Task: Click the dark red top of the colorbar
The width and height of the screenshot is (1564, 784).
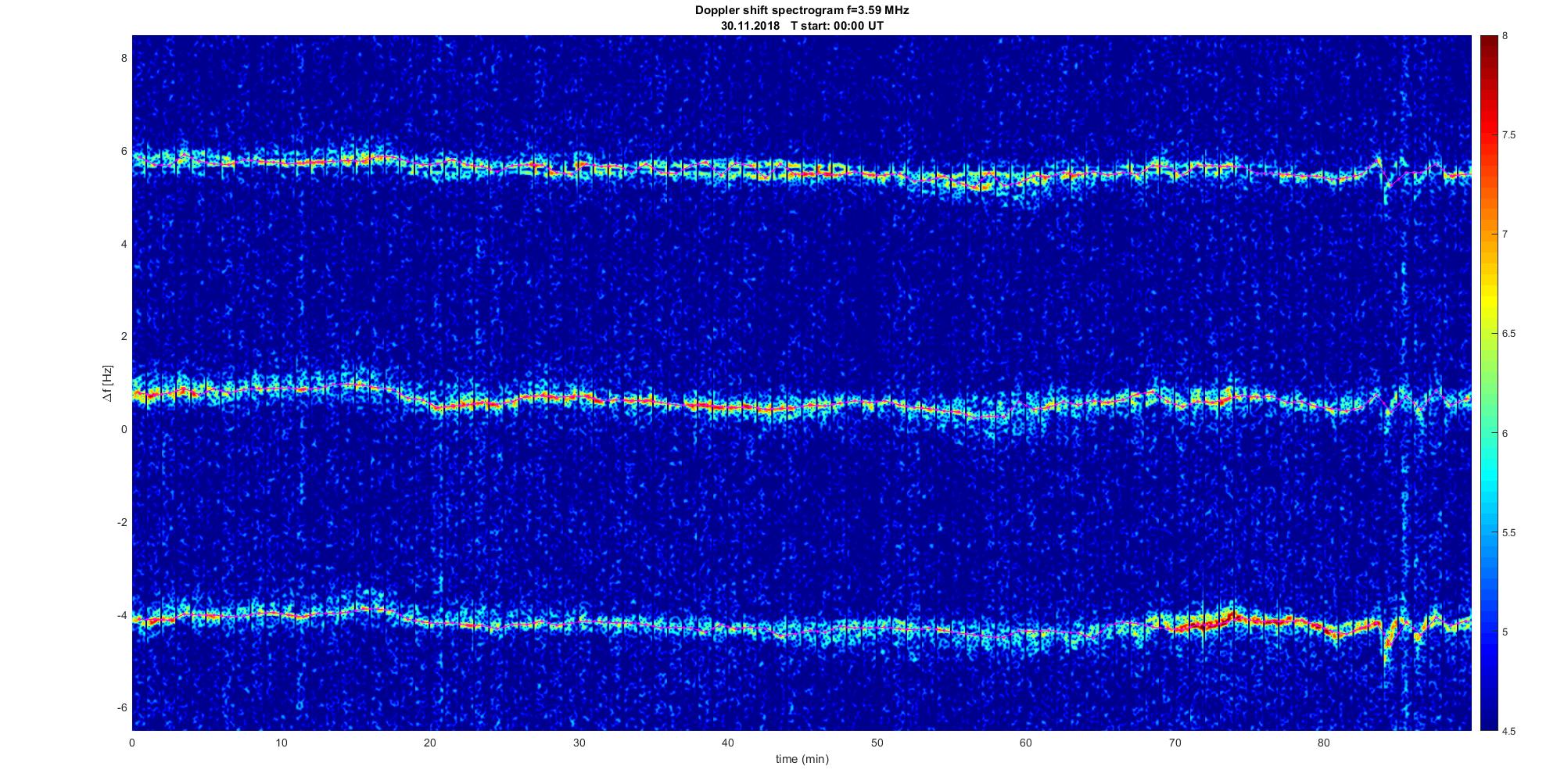Action: point(1488,41)
